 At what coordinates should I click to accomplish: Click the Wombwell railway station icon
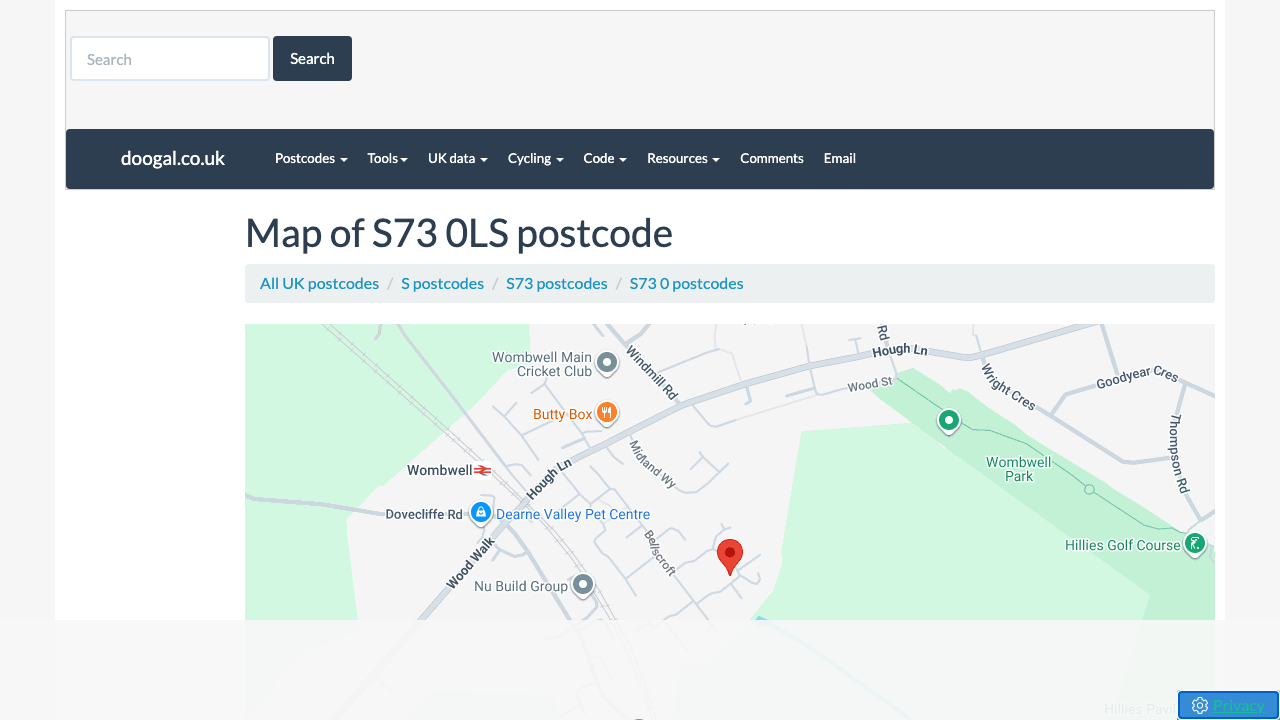pyautogui.click(x=483, y=470)
